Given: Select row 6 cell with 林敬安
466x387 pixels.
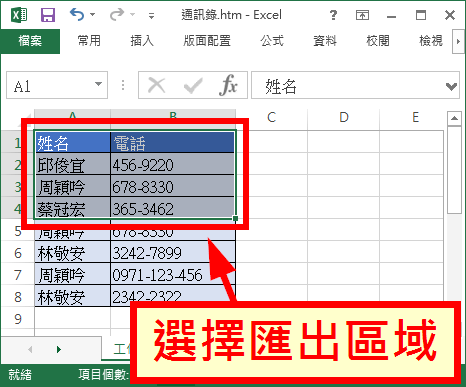Looking at the screenshot, I should [x=73, y=253].
